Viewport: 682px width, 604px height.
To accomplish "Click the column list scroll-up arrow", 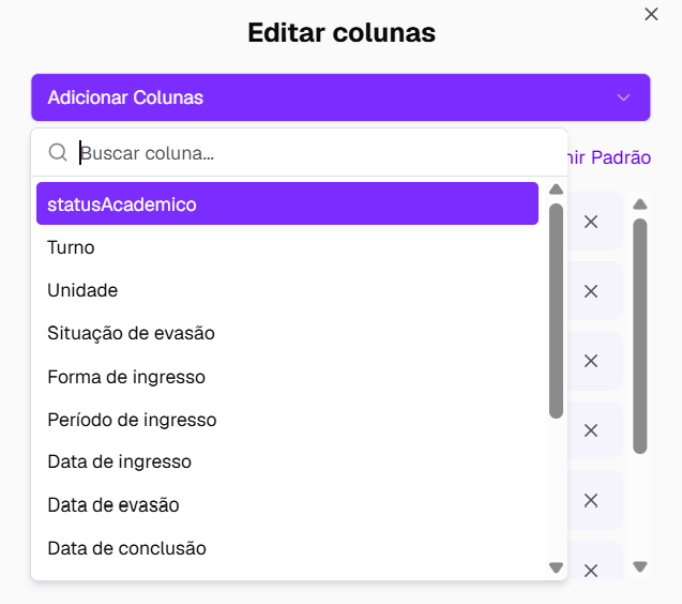I will 640,204.
